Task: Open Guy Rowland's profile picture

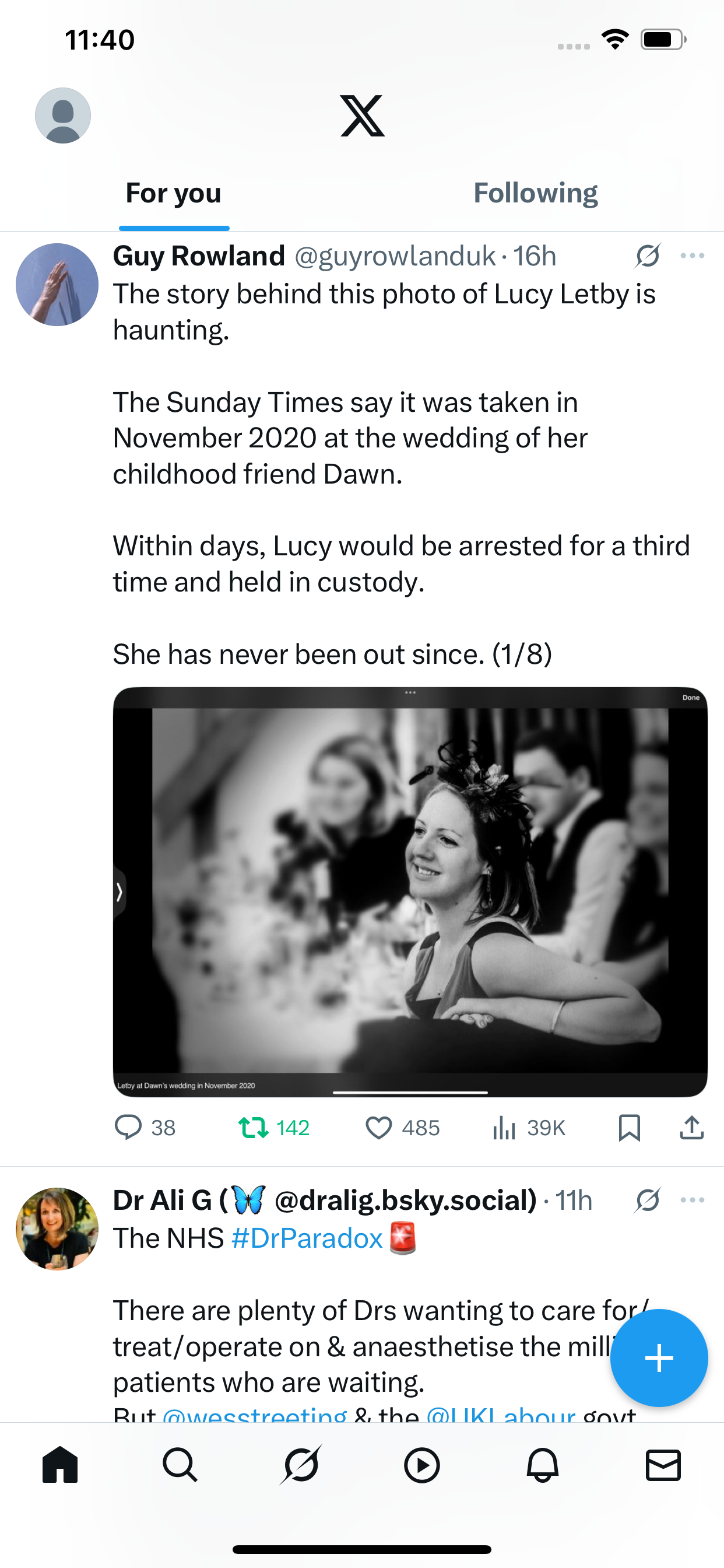Action: [x=57, y=285]
